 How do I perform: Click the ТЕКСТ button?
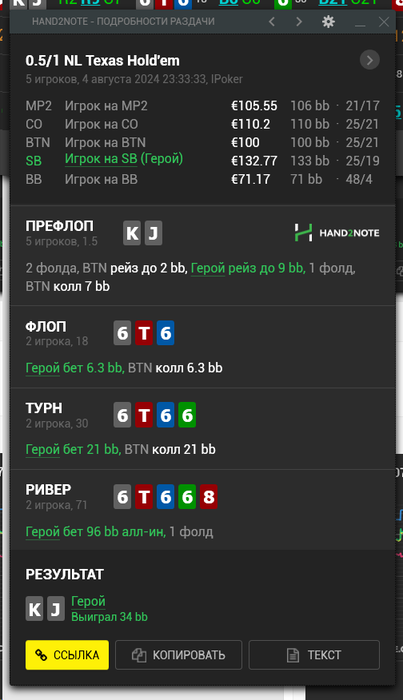pos(314,655)
